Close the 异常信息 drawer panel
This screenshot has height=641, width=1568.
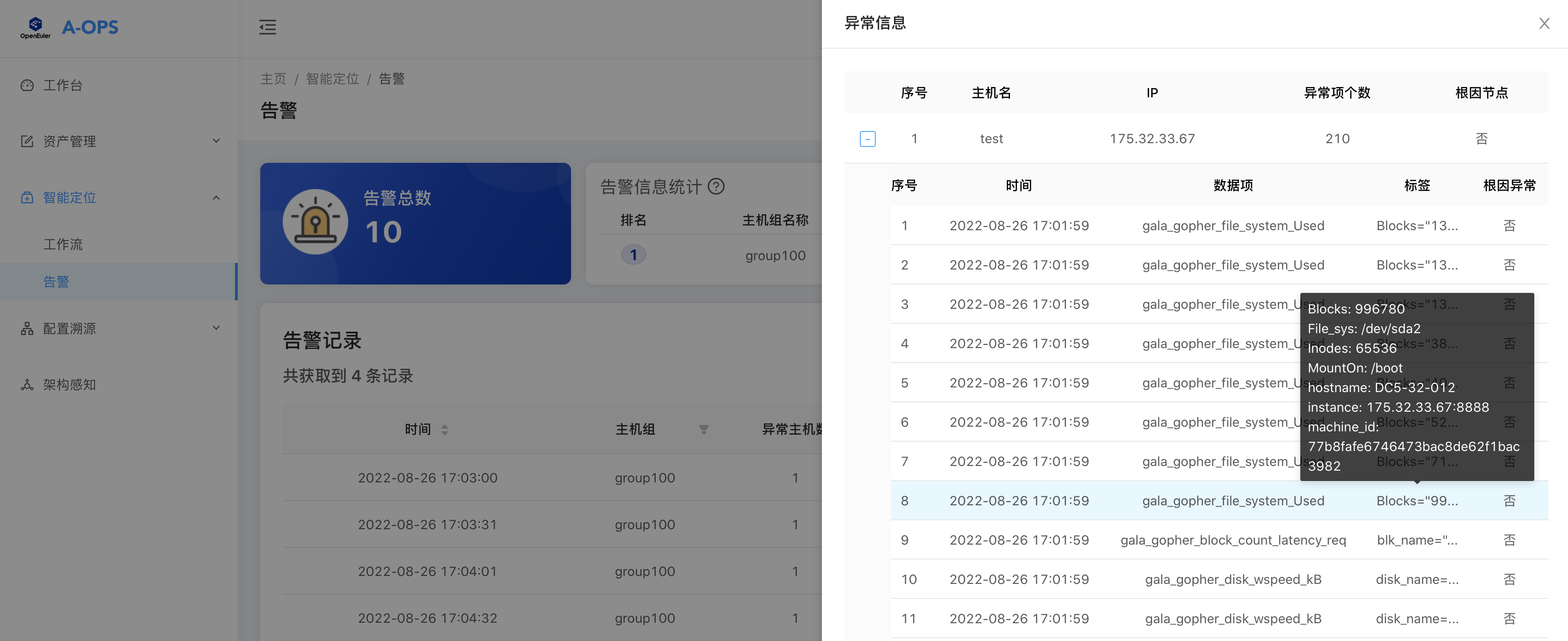click(x=1544, y=24)
